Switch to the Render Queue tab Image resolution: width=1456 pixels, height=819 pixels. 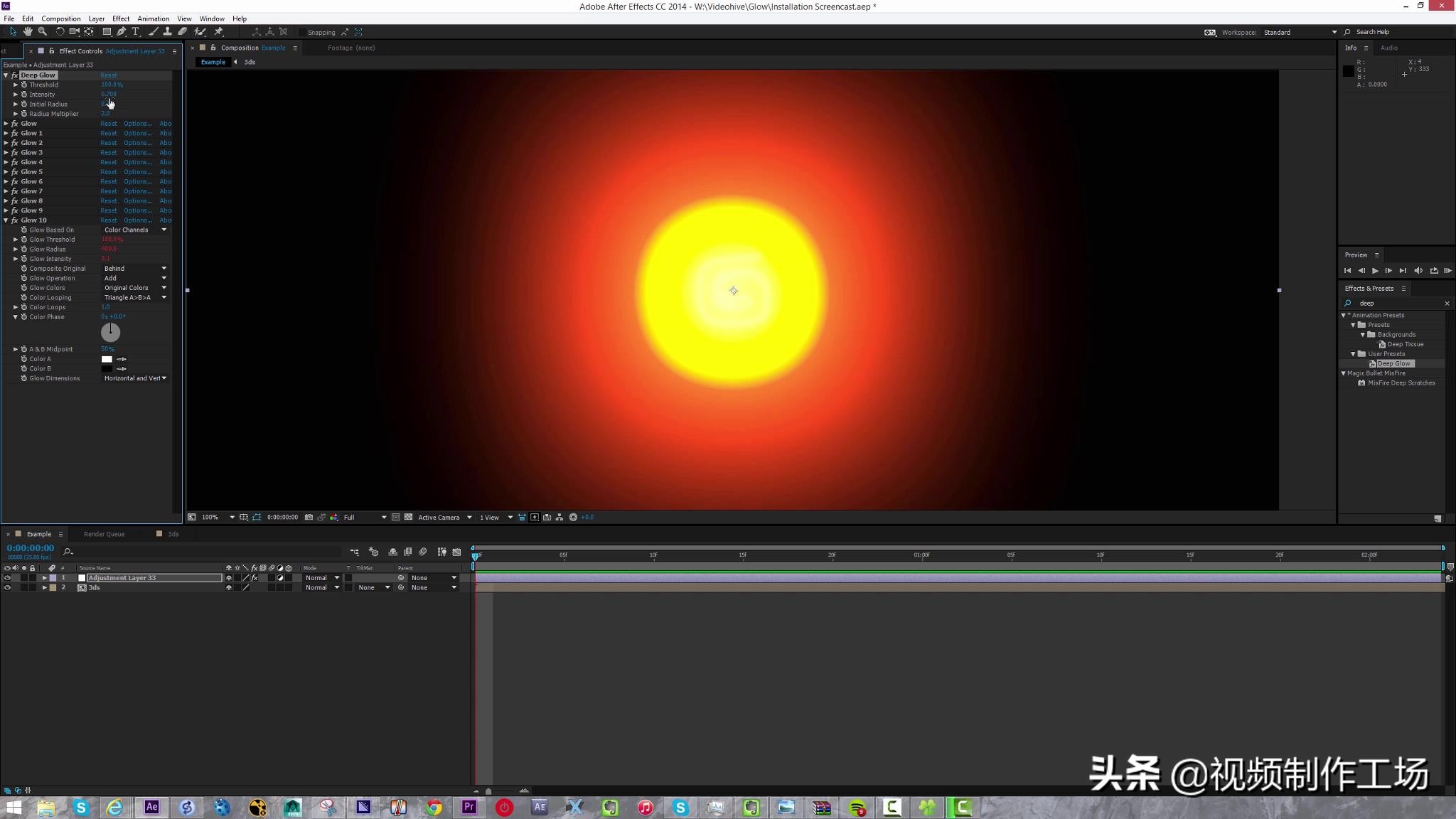tap(105, 533)
